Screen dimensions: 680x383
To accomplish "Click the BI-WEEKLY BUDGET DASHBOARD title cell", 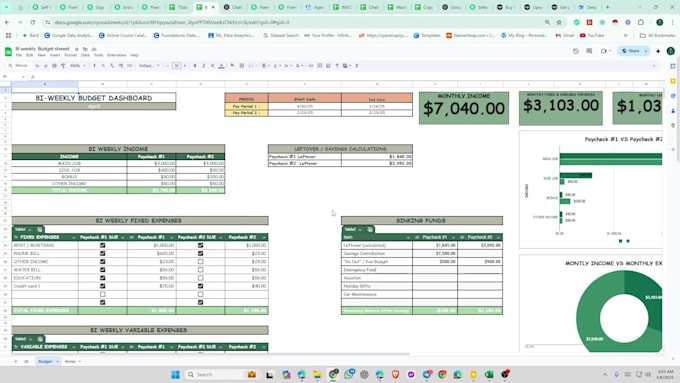I will pyautogui.click(x=94, y=98).
